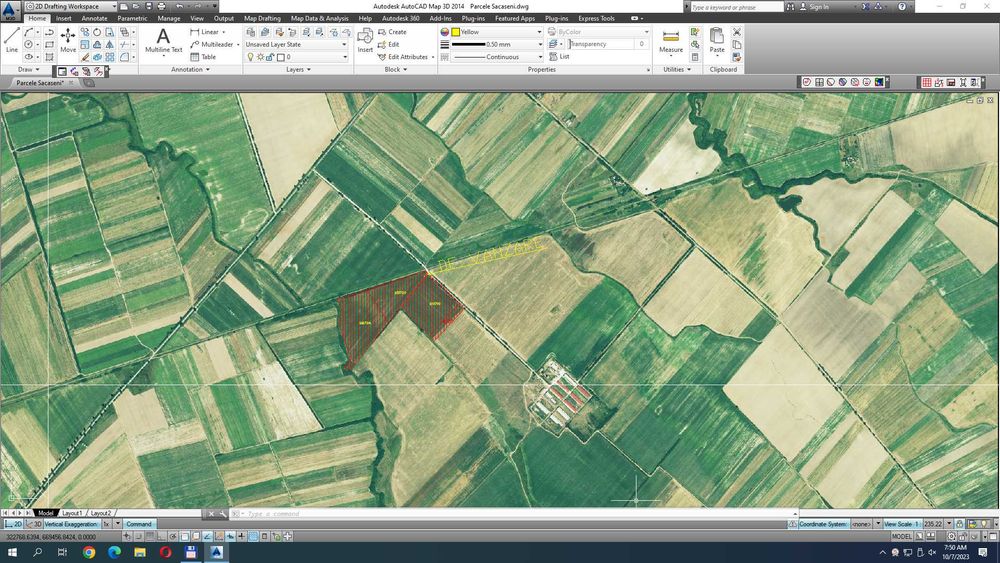Click the Create block button
The width and height of the screenshot is (1000, 563).
391,32
